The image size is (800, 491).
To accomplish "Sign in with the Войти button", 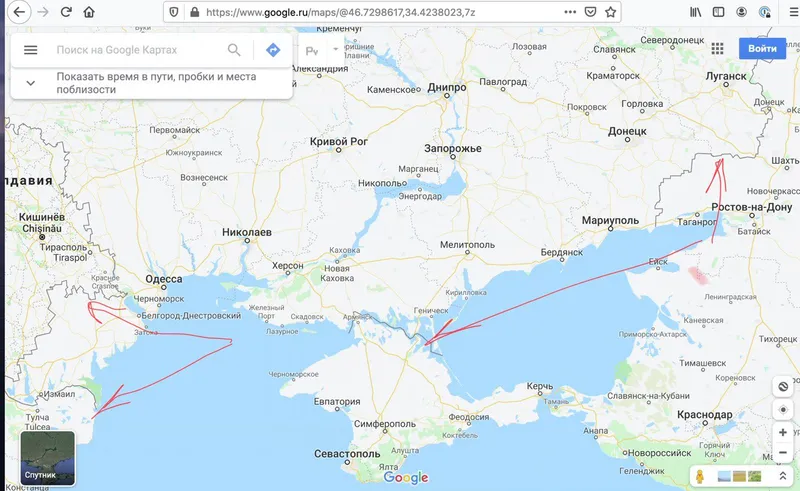I will pyautogui.click(x=762, y=48).
